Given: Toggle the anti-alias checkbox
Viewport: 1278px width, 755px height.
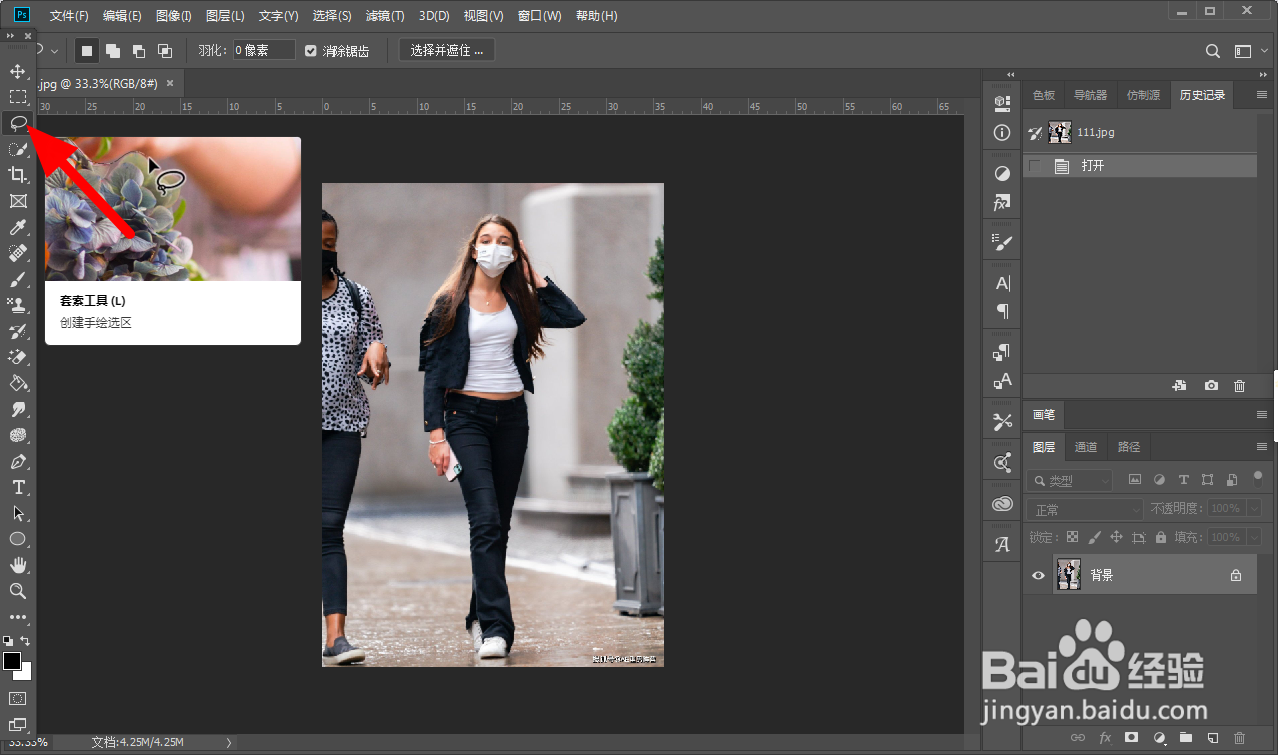Looking at the screenshot, I should tap(310, 50).
